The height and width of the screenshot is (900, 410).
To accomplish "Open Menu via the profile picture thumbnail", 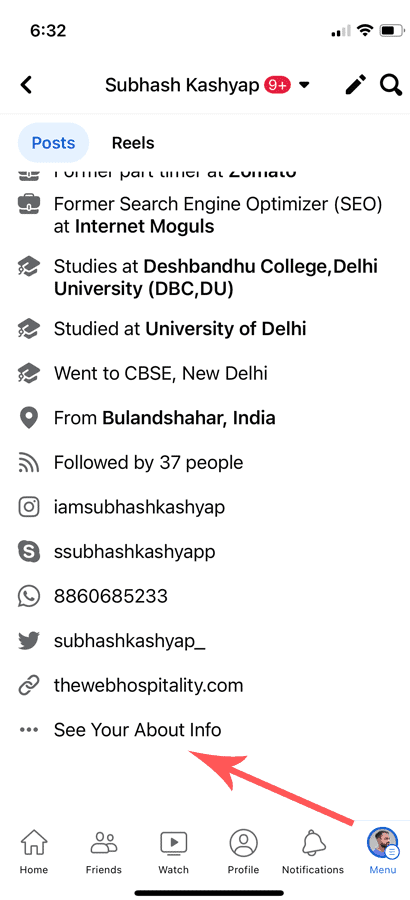I will tap(383, 843).
